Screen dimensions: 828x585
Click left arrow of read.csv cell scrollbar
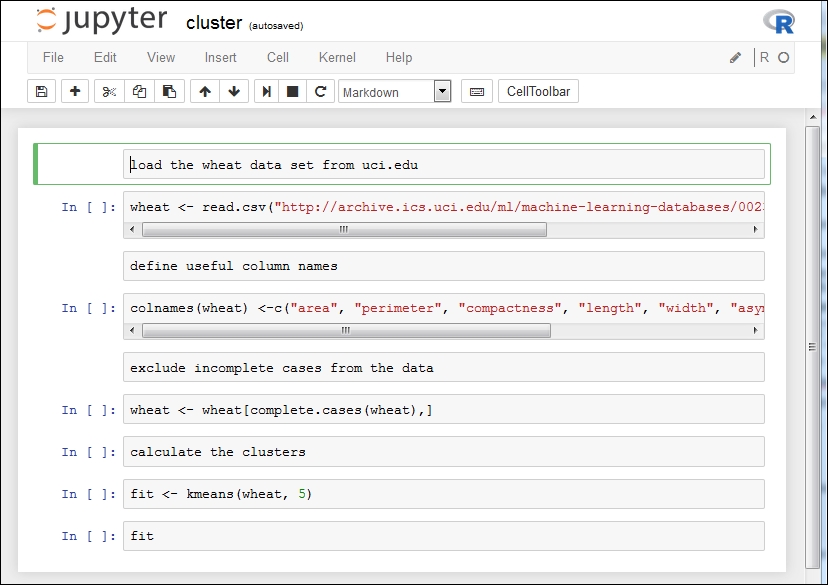(x=132, y=230)
